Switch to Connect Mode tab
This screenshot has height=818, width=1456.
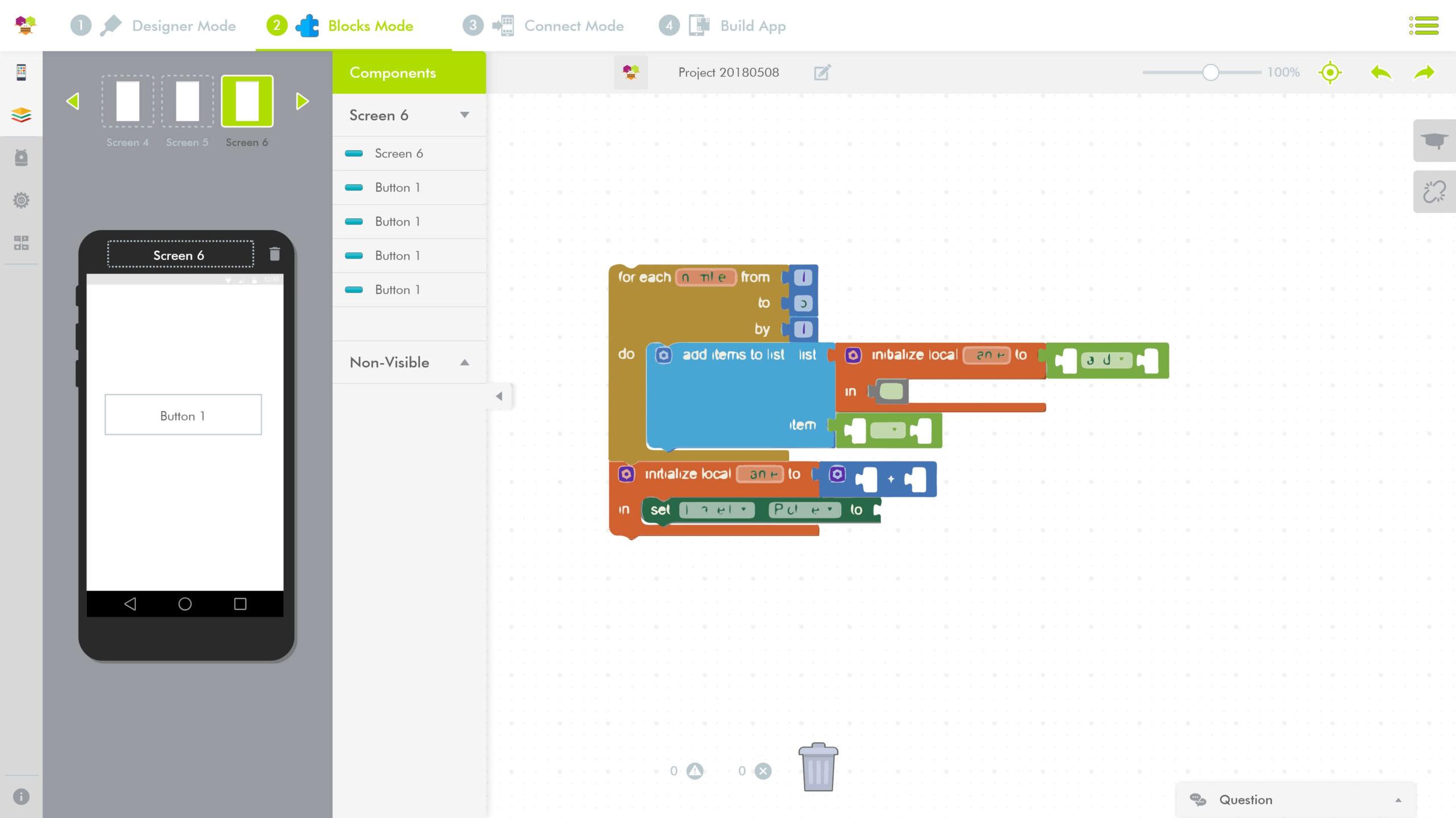coord(573,26)
